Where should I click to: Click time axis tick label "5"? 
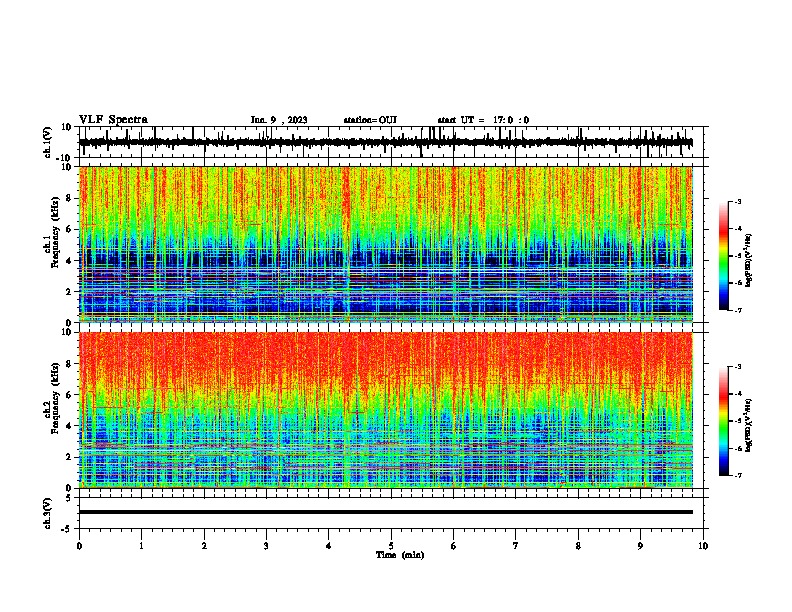[391, 546]
